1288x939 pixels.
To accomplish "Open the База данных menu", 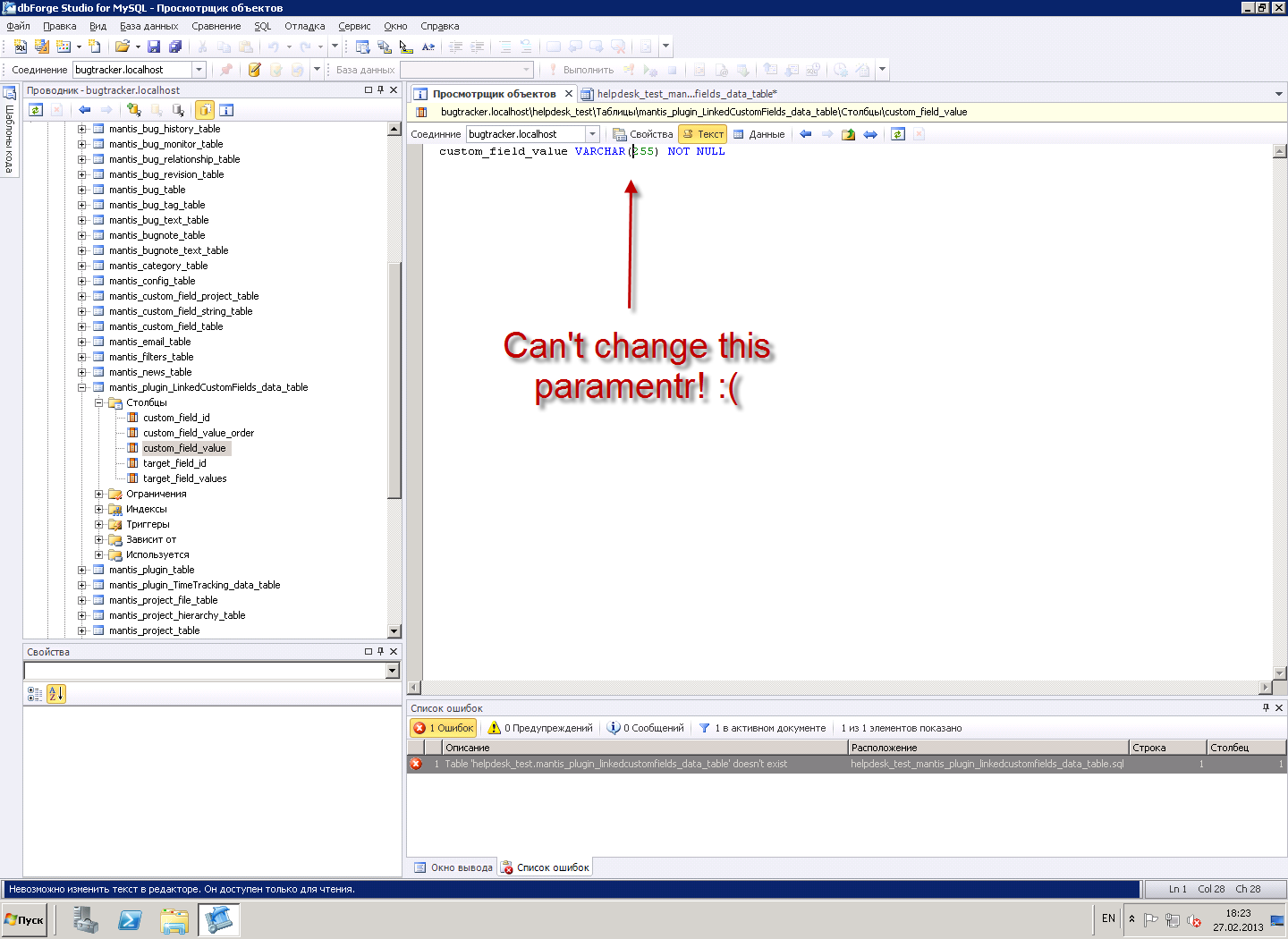I will [149, 26].
